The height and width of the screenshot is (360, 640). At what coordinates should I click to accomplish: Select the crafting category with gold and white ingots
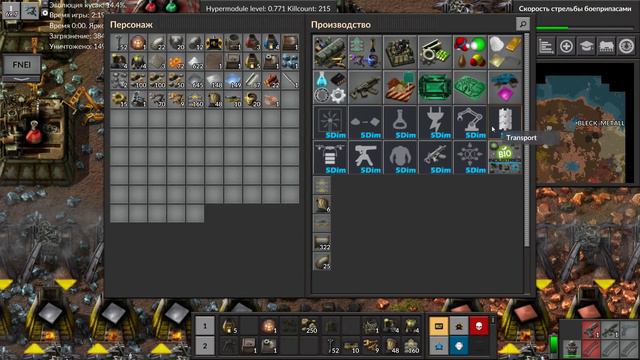click(505, 52)
